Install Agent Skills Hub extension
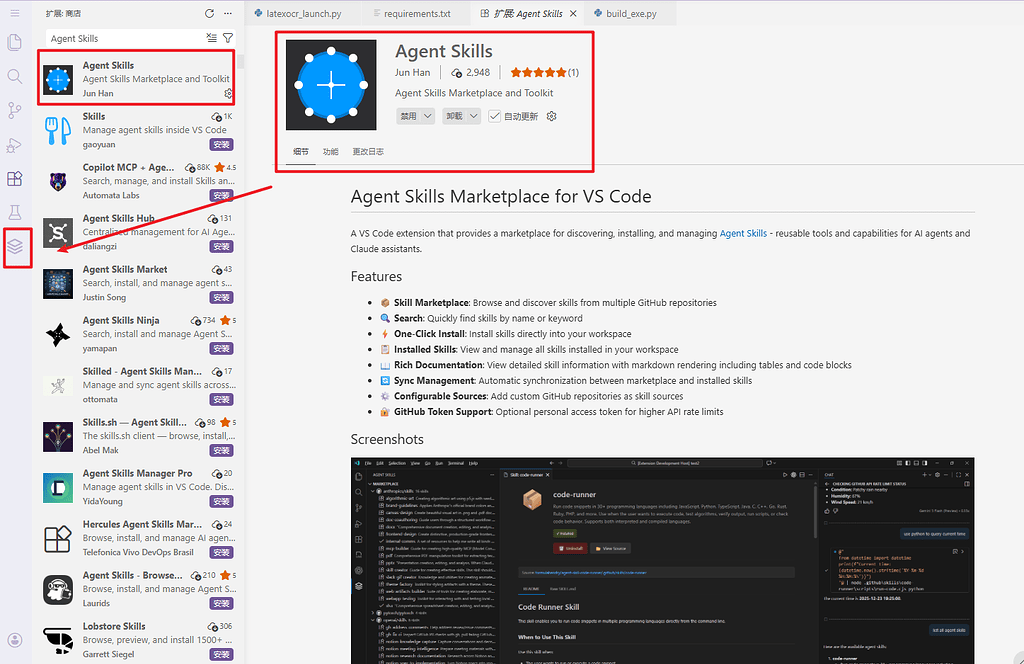Screen dimensions: 1024x664 pyautogui.click(x=221, y=246)
